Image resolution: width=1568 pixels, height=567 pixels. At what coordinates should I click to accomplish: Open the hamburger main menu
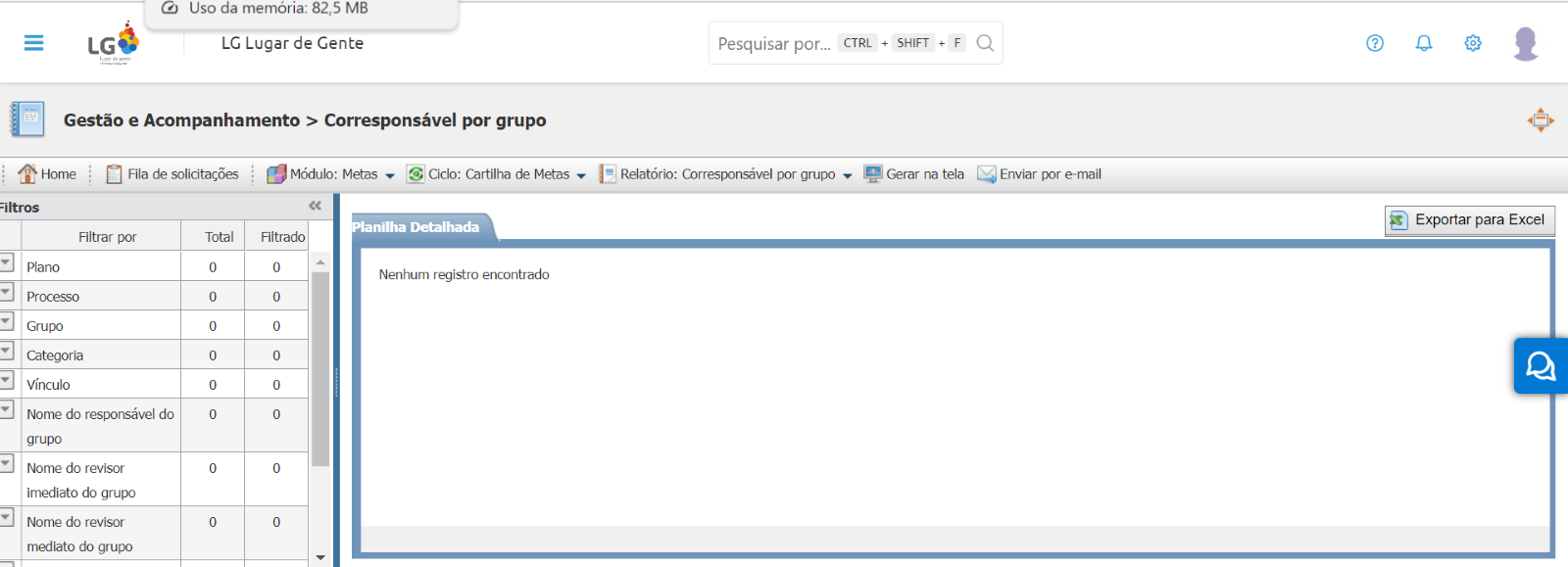click(x=33, y=43)
